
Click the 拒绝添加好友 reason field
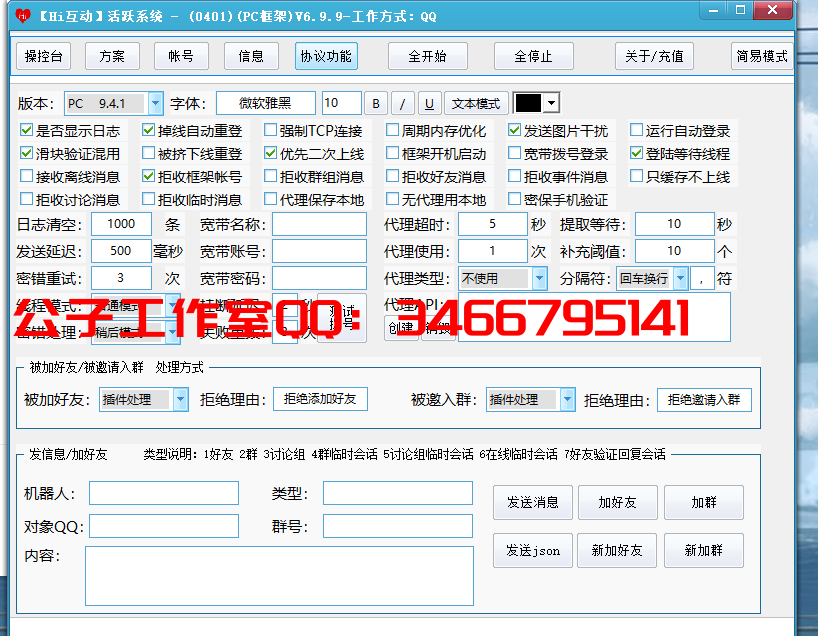(320, 399)
